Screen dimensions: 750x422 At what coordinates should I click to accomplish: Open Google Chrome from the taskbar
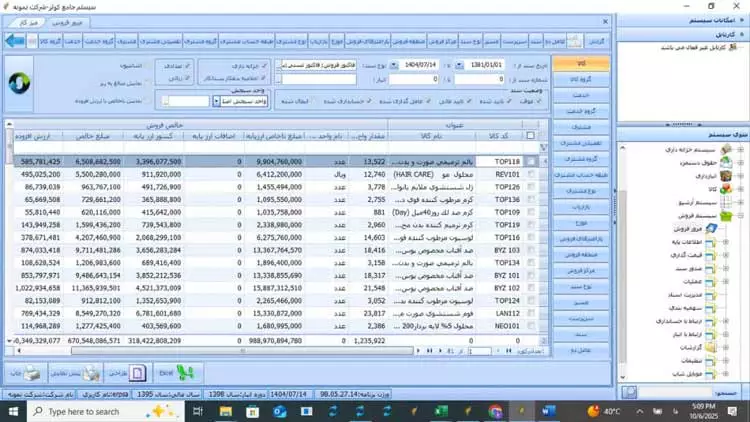click(x=495, y=411)
